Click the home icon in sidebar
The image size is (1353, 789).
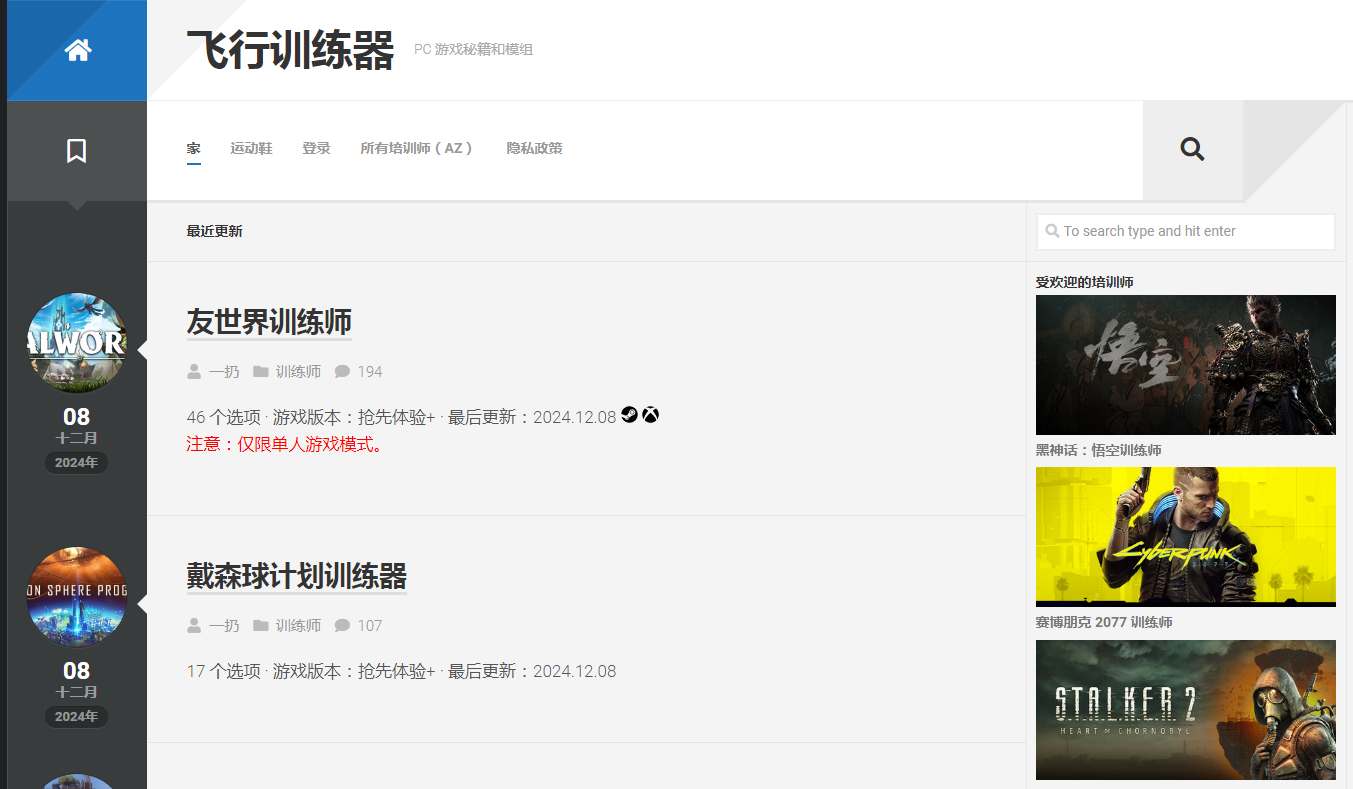click(x=78, y=50)
